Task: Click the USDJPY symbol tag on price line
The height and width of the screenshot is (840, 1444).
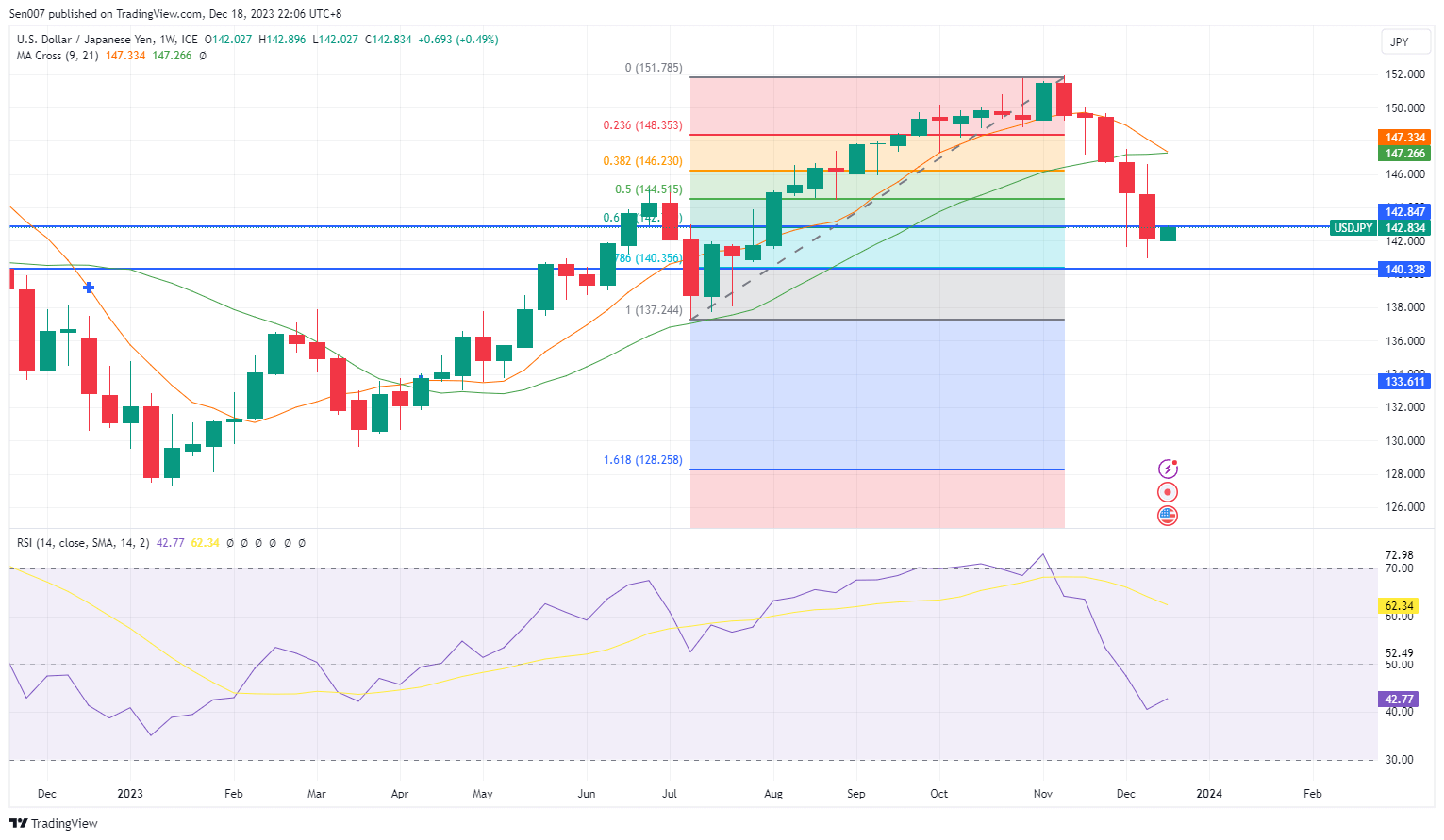Action: pyautogui.click(x=1353, y=228)
